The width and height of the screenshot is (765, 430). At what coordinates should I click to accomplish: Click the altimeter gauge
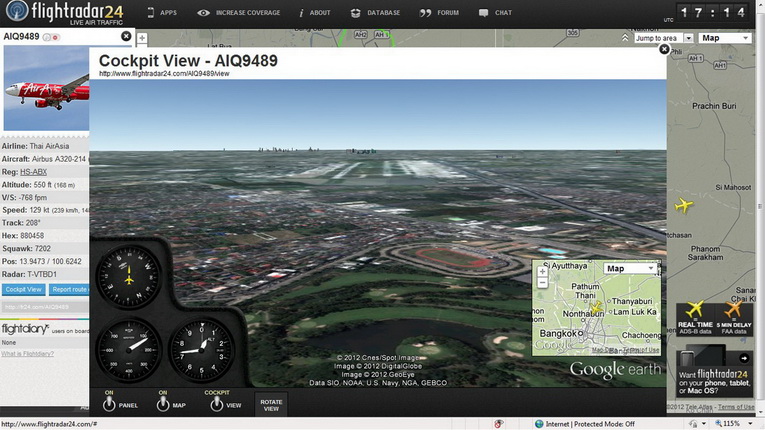coord(201,349)
